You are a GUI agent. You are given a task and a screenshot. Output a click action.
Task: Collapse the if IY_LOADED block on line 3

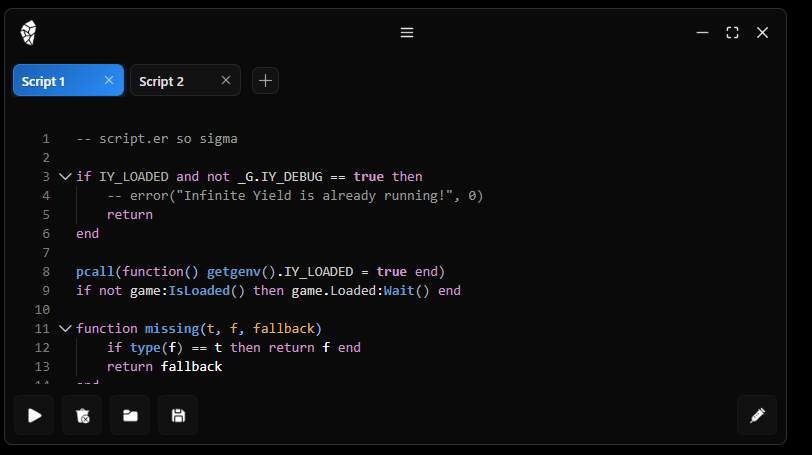65,177
